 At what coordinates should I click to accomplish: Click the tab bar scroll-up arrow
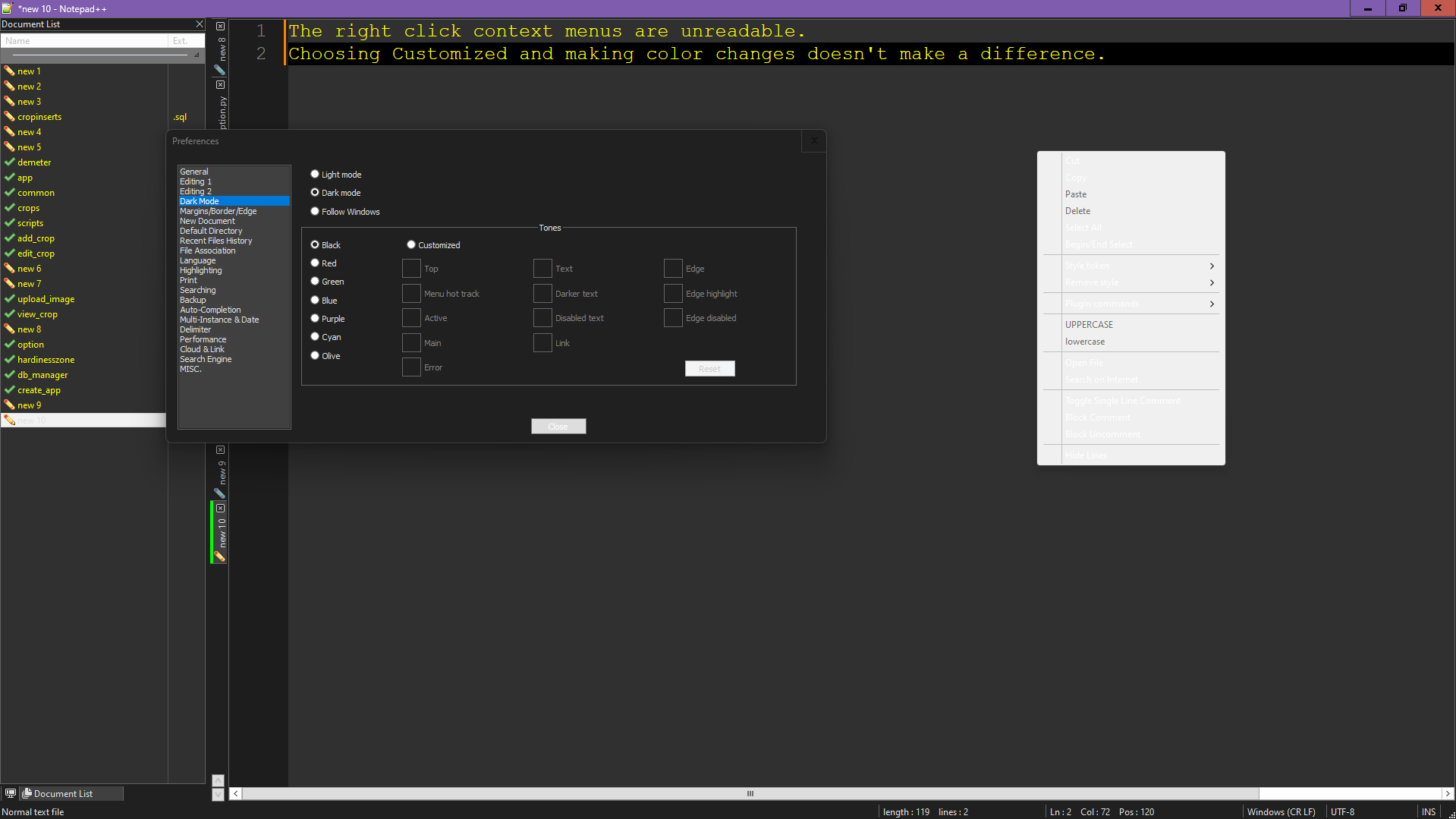(x=219, y=780)
